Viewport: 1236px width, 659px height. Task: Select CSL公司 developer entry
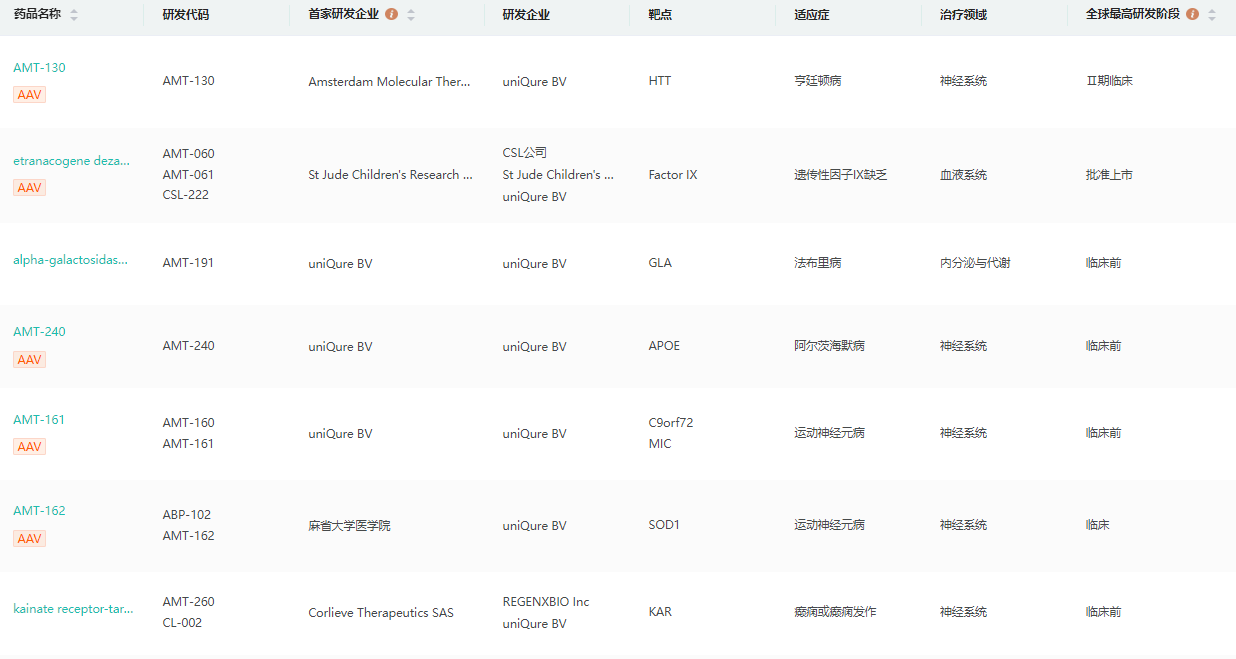click(x=525, y=153)
